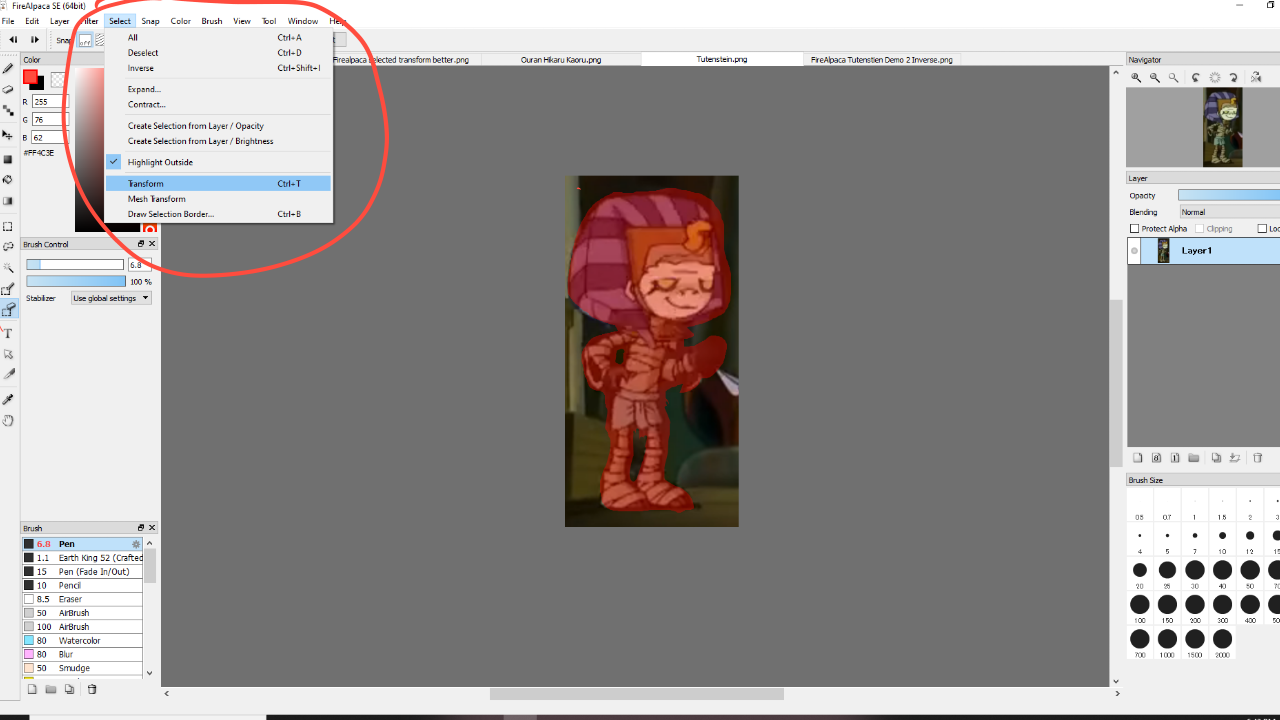Click the layer Opacity slider
This screenshot has width=1280, height=720.
point(1229,196)
